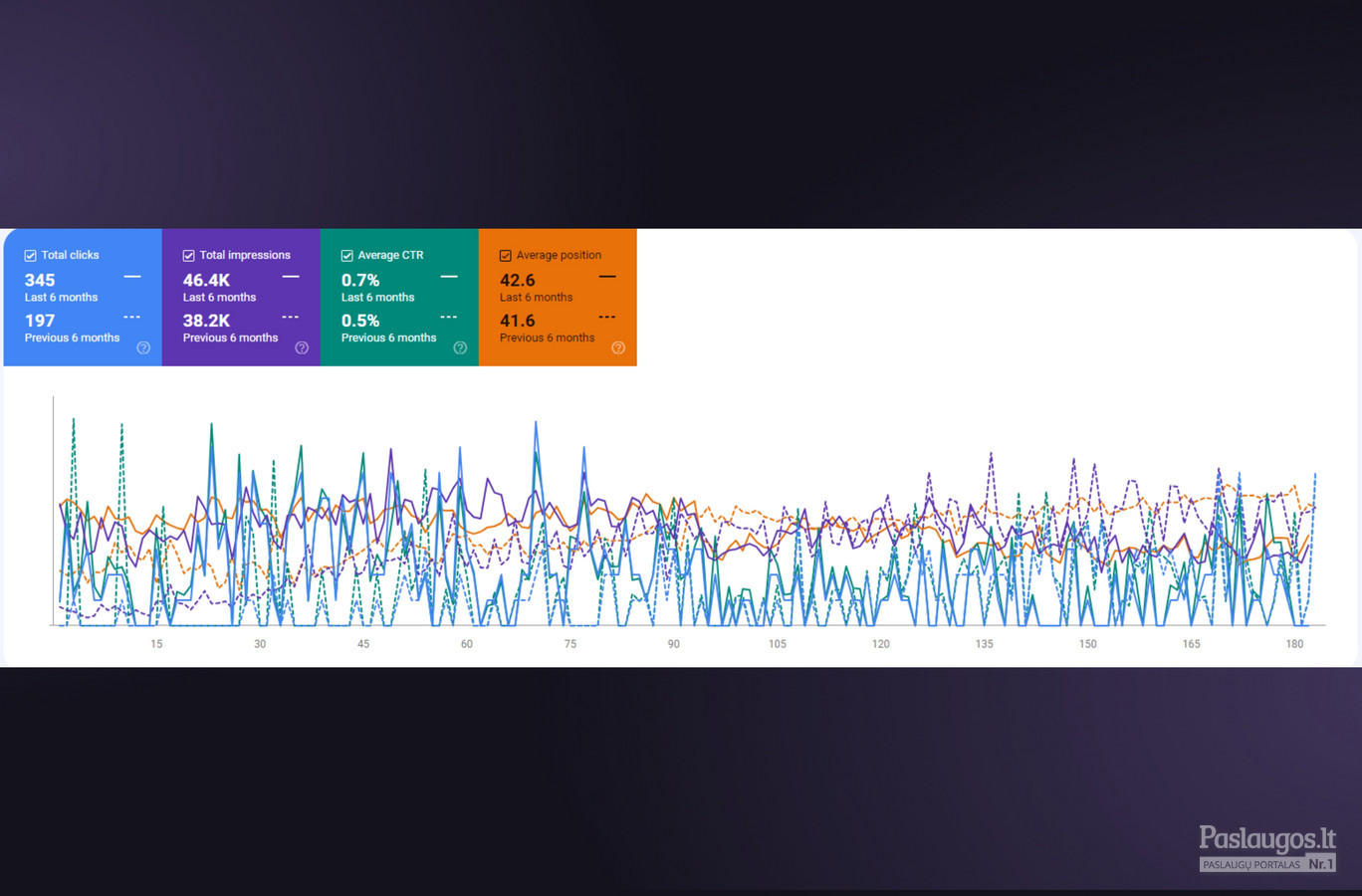Click 'Last 6 months' under Average CTR

377,298
